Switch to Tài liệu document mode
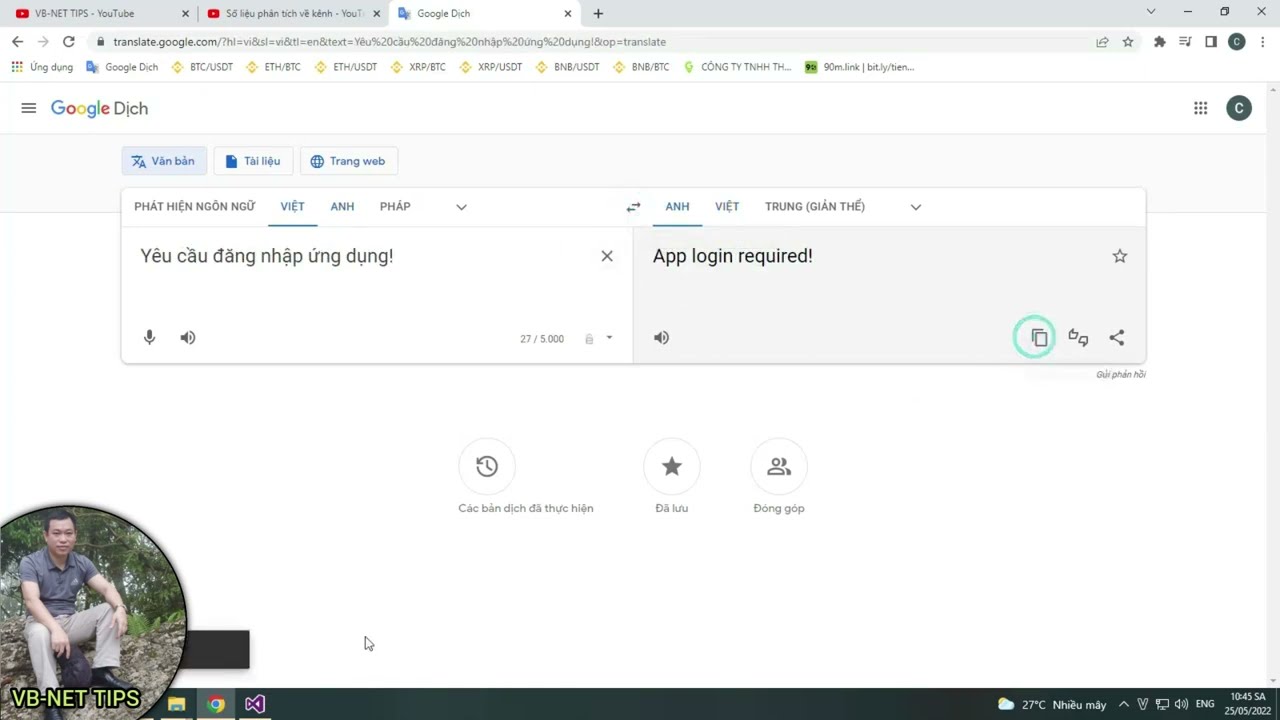The width and height of the screenshot is (1280, 720). tap(253, 161)
